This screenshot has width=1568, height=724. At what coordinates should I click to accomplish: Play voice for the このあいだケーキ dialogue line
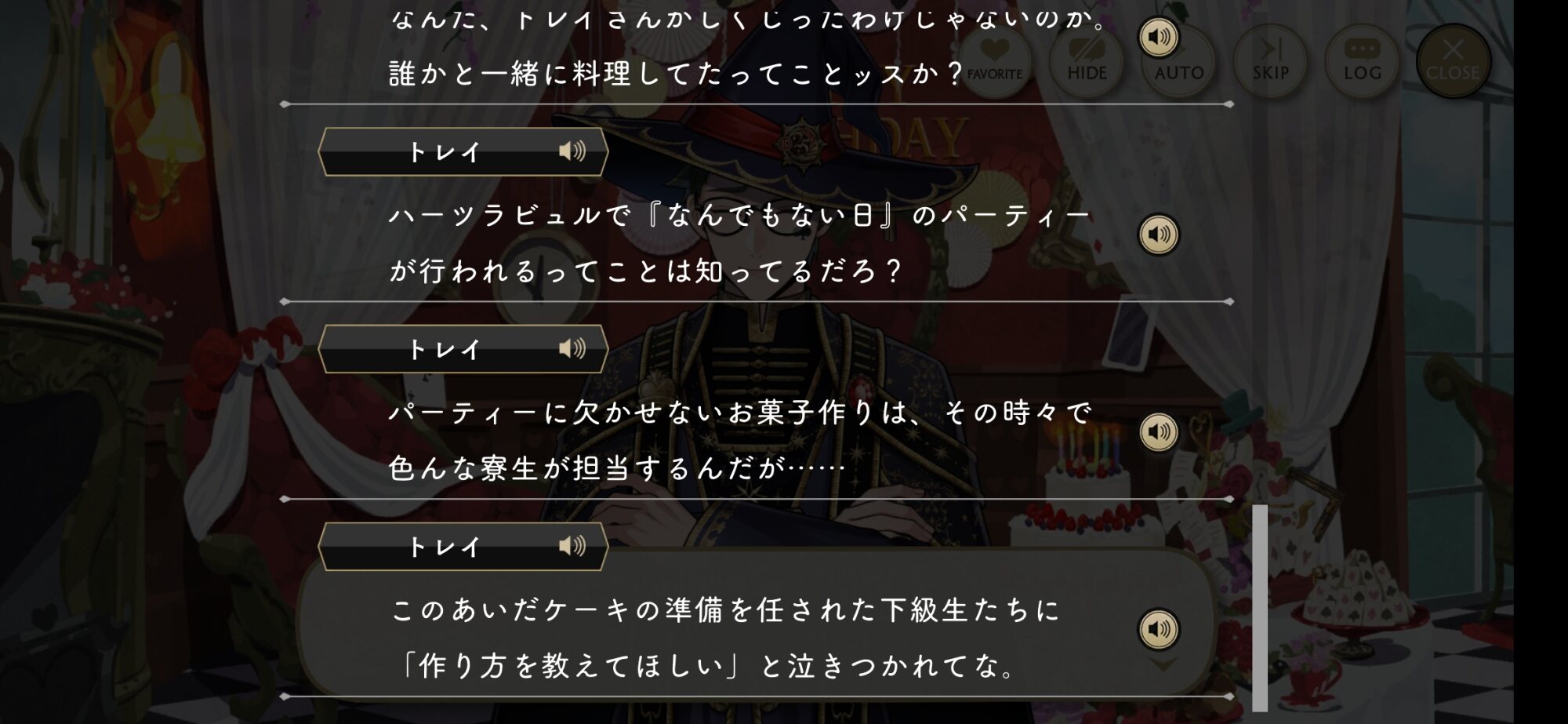point(1159,629)
